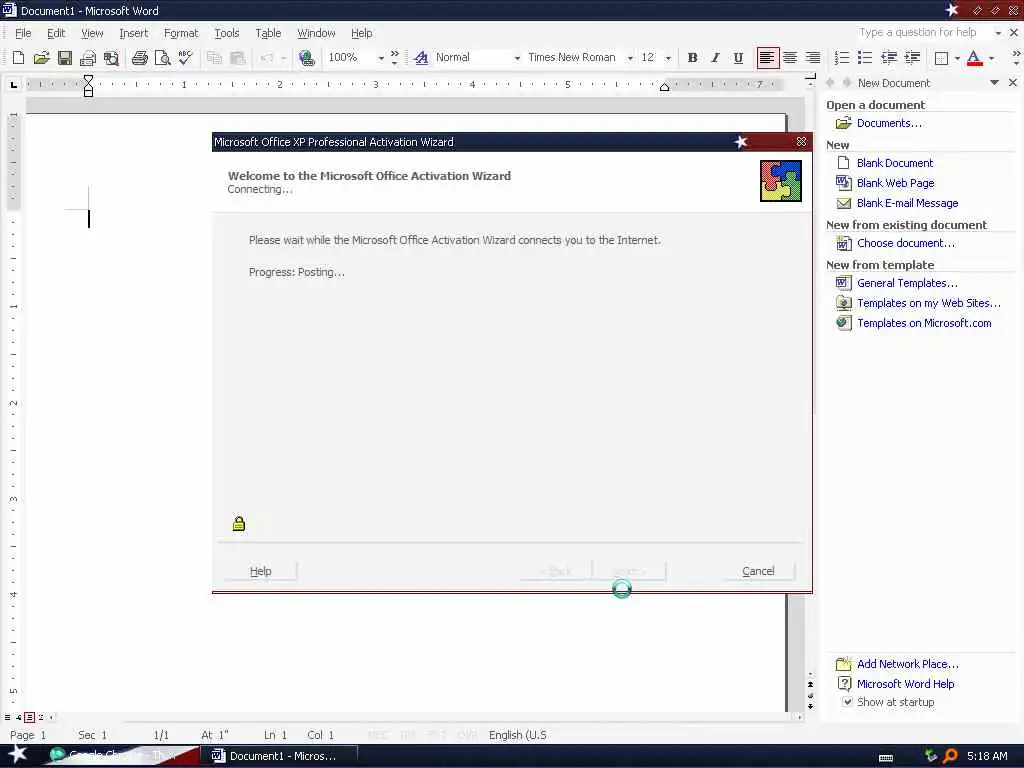The width and height of the screenshot is (1024, 768).
Task: Open the Times New Roman font dropdown
Action: tap(630, 58)
